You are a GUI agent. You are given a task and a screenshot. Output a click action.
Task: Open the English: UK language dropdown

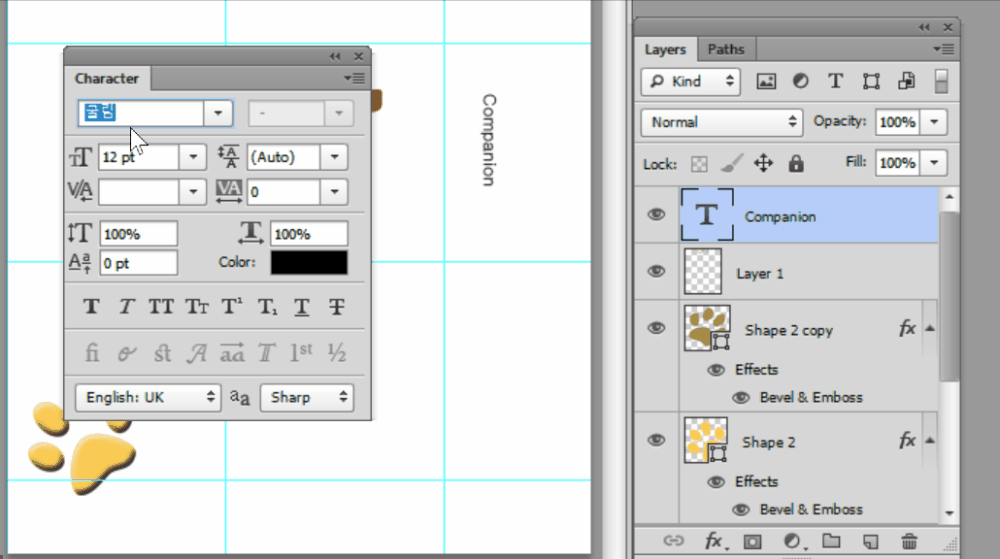point(148,397)
